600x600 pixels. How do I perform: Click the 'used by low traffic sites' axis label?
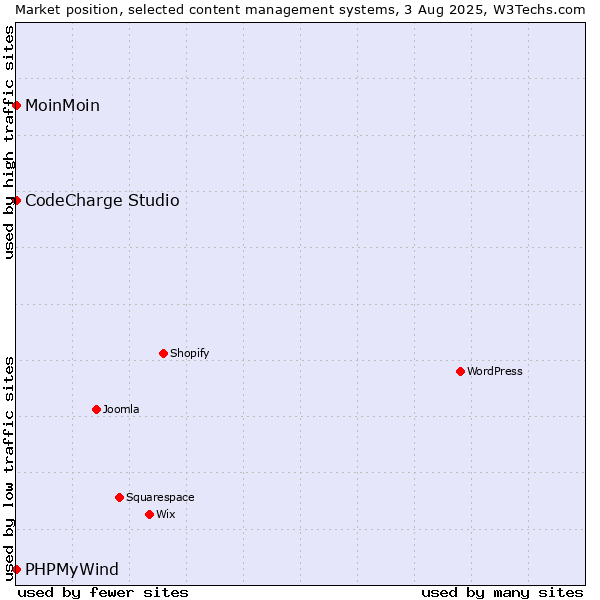click(8, 470)
